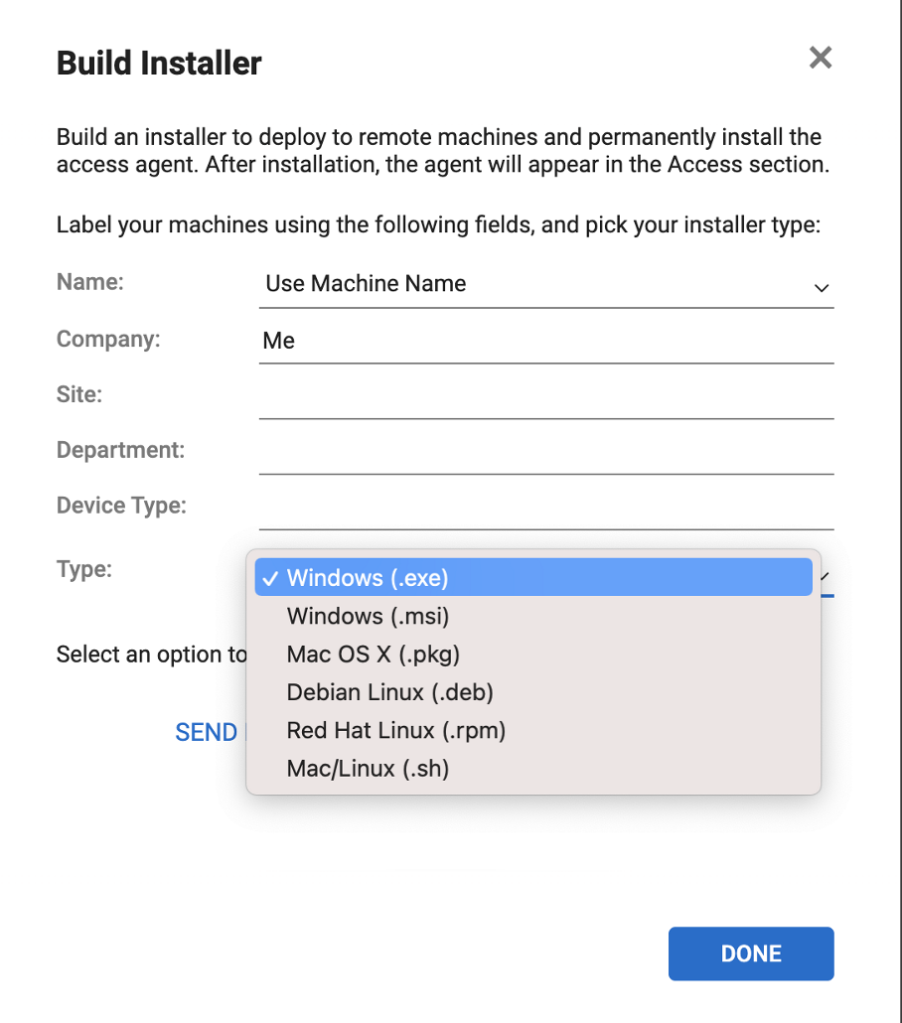Click the Build Installer heading

159,63
